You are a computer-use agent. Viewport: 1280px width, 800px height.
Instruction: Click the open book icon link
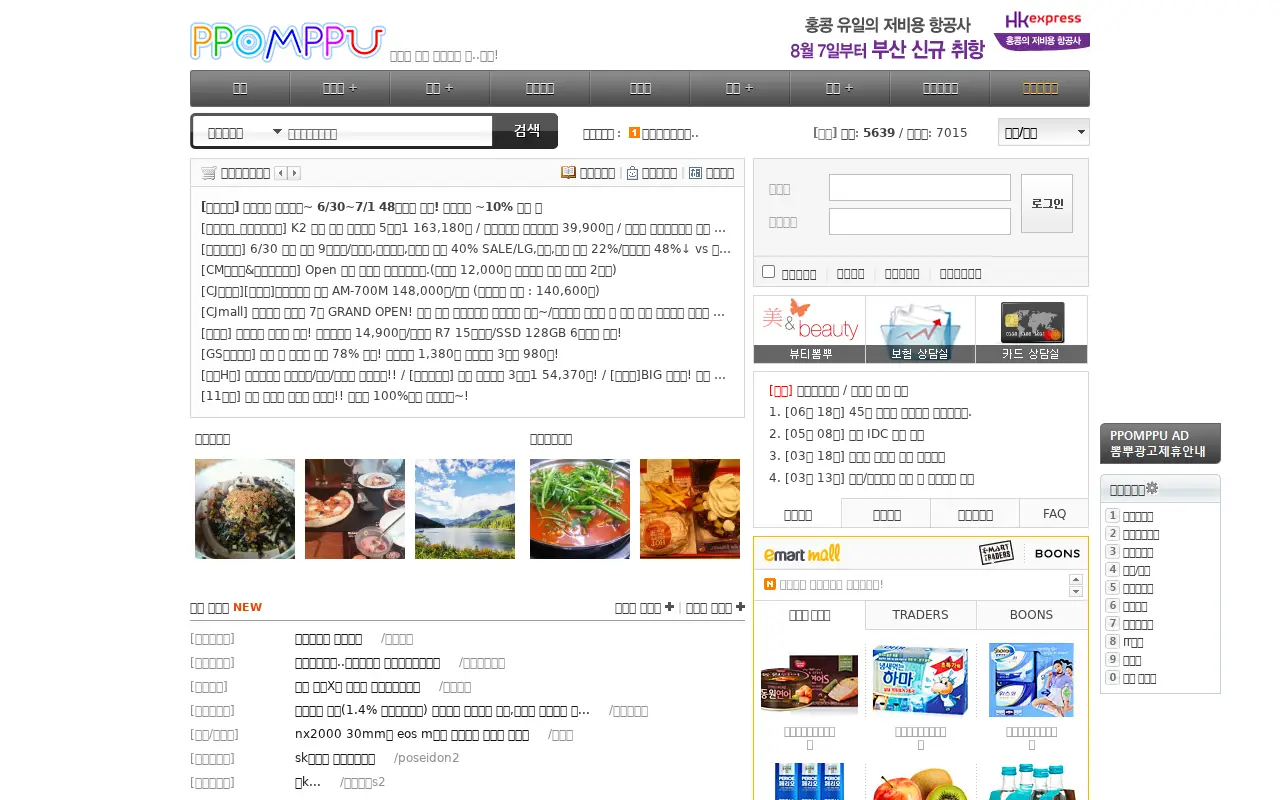pyautogui.click(x=568, y=172)
